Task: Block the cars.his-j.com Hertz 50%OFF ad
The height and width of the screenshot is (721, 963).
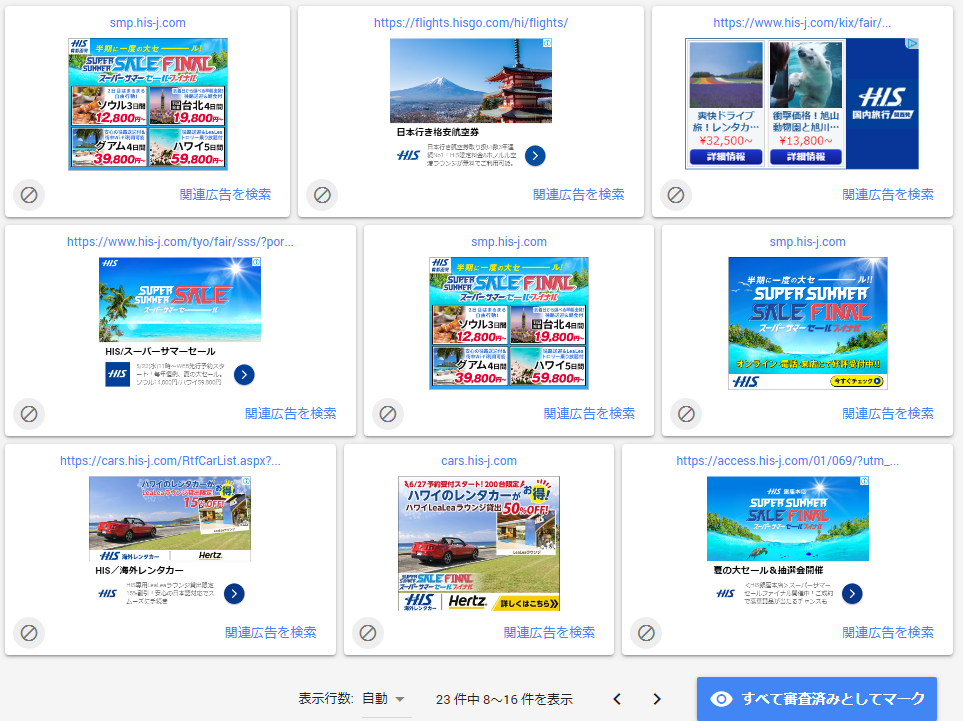Action: point(368,633)
